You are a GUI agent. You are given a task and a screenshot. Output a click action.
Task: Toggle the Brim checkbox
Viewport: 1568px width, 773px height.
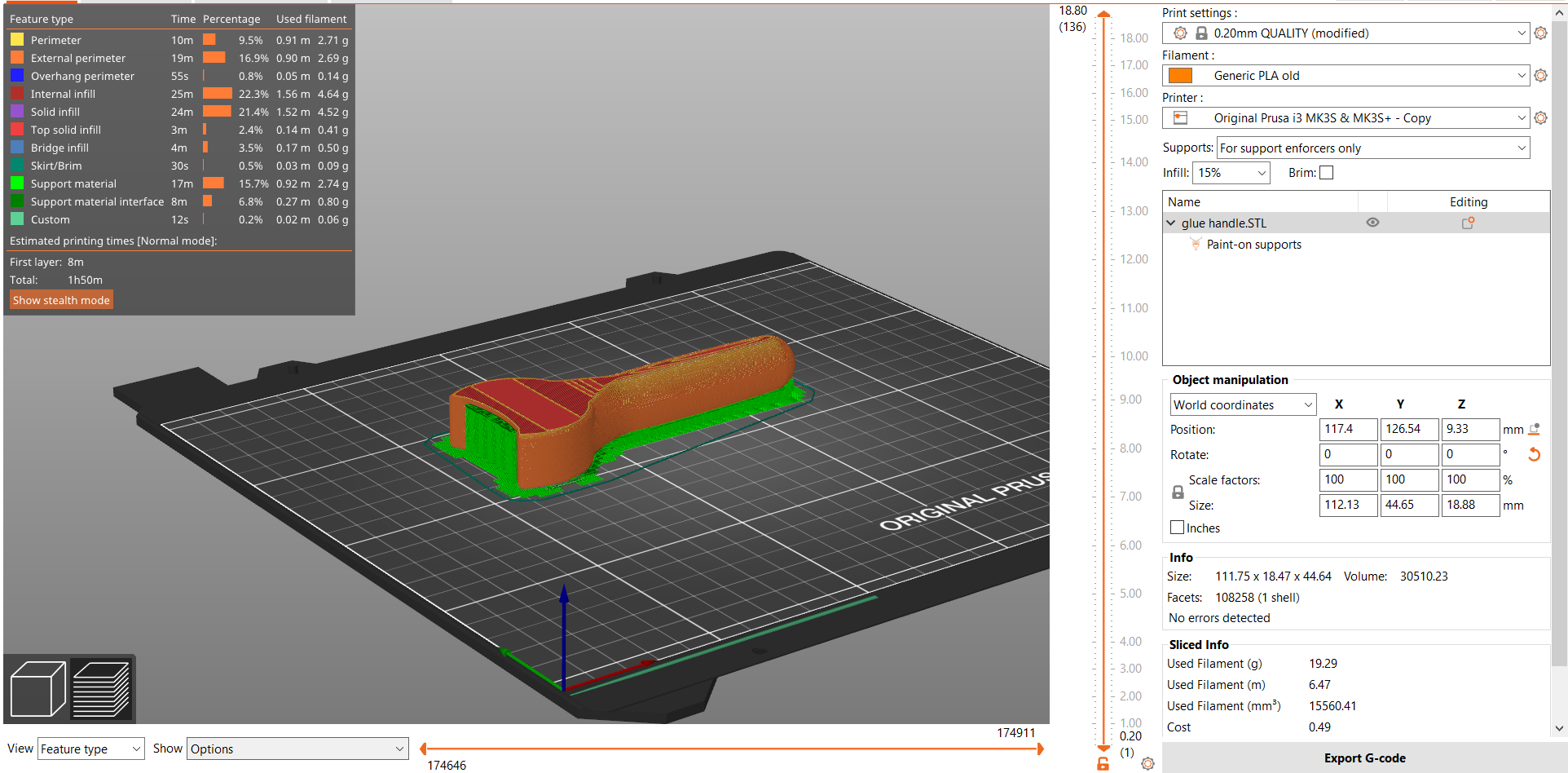[x=1327, y=173]
